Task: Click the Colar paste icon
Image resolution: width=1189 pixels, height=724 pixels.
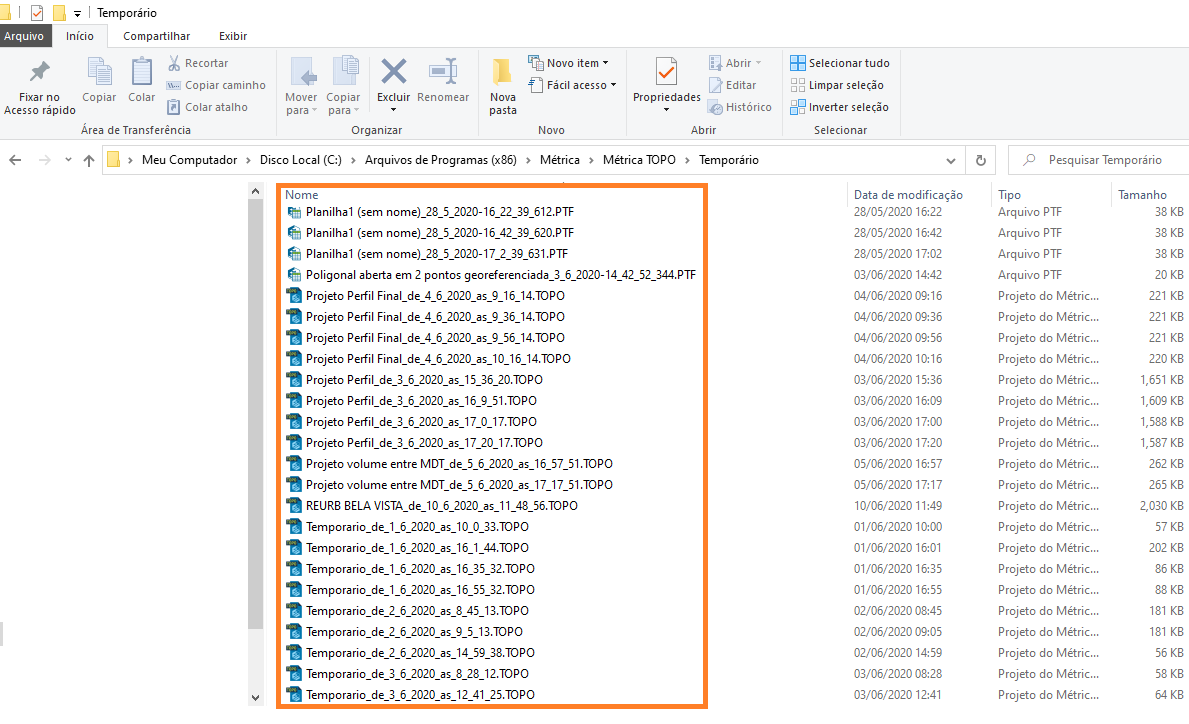Action: point(142,73)
